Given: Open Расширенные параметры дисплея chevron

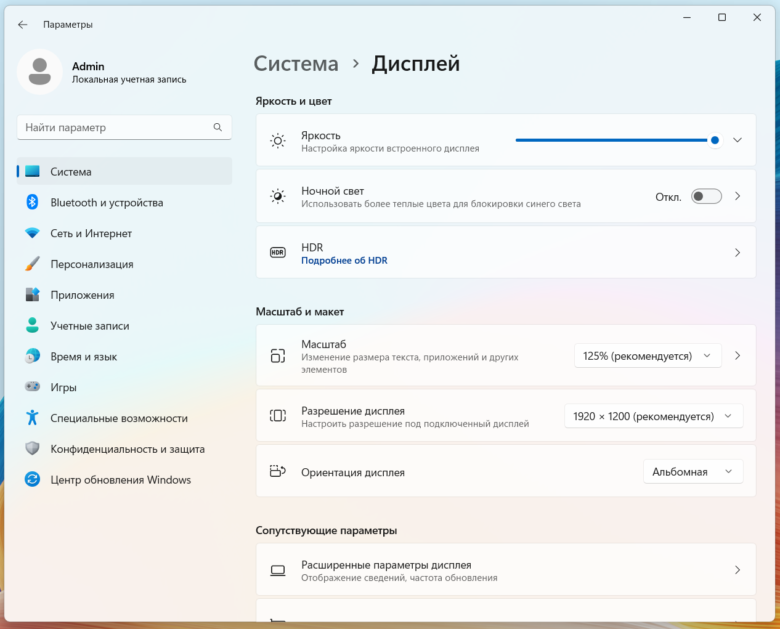Looking at the screenshot, I should click(737, 570).
